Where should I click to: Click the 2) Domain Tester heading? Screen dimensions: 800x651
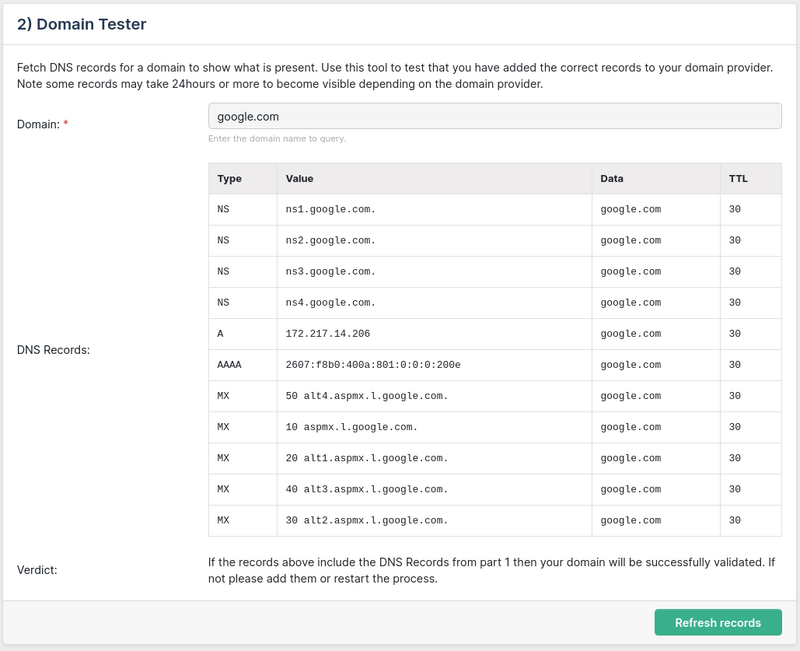[82, 24]
